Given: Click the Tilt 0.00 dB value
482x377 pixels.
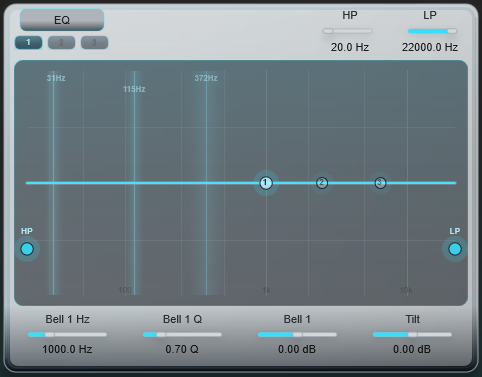Looking at the screenshot, I should click(412, 349).
